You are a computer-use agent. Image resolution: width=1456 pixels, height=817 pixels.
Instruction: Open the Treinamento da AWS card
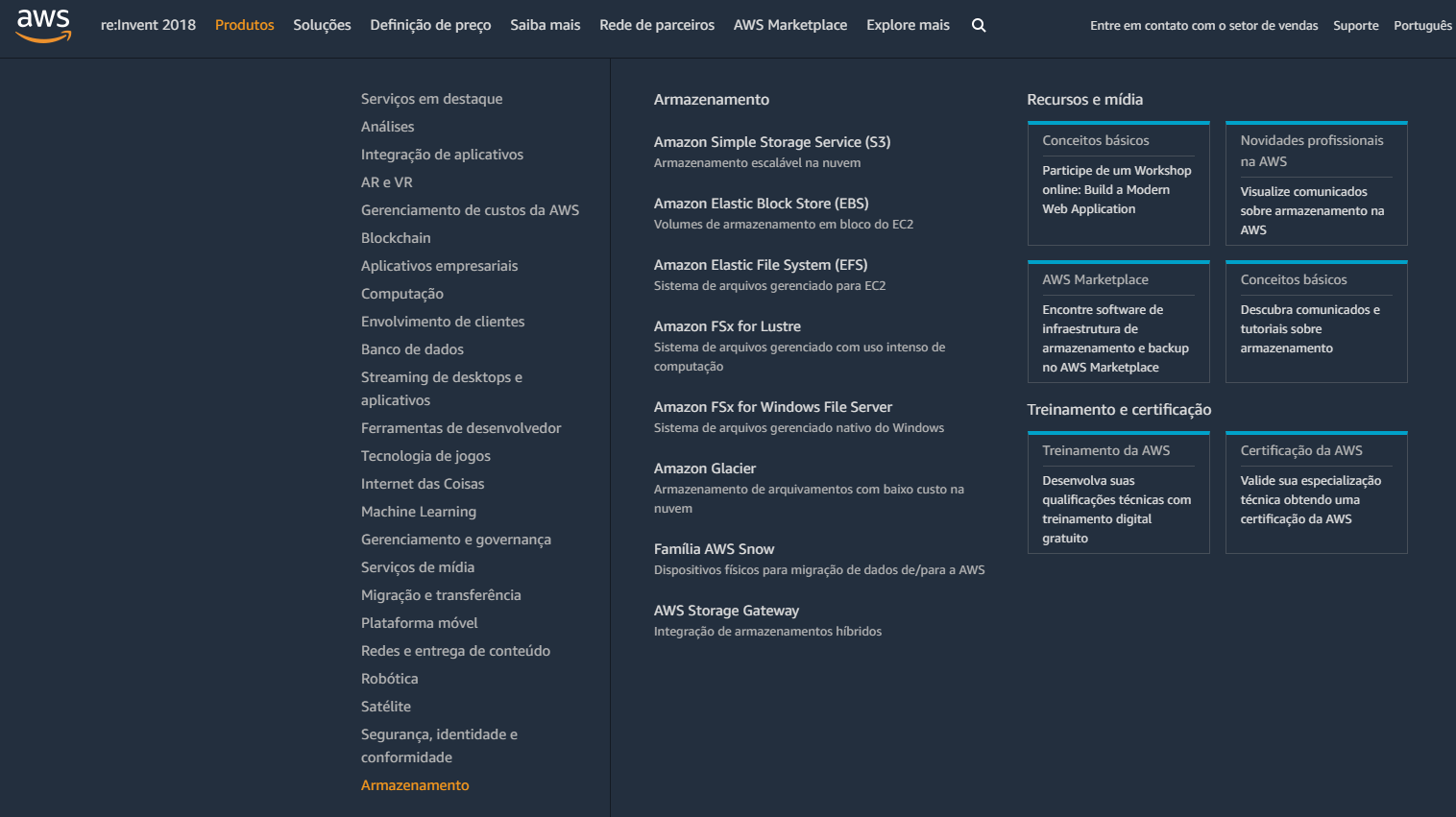coord(1118,493)
